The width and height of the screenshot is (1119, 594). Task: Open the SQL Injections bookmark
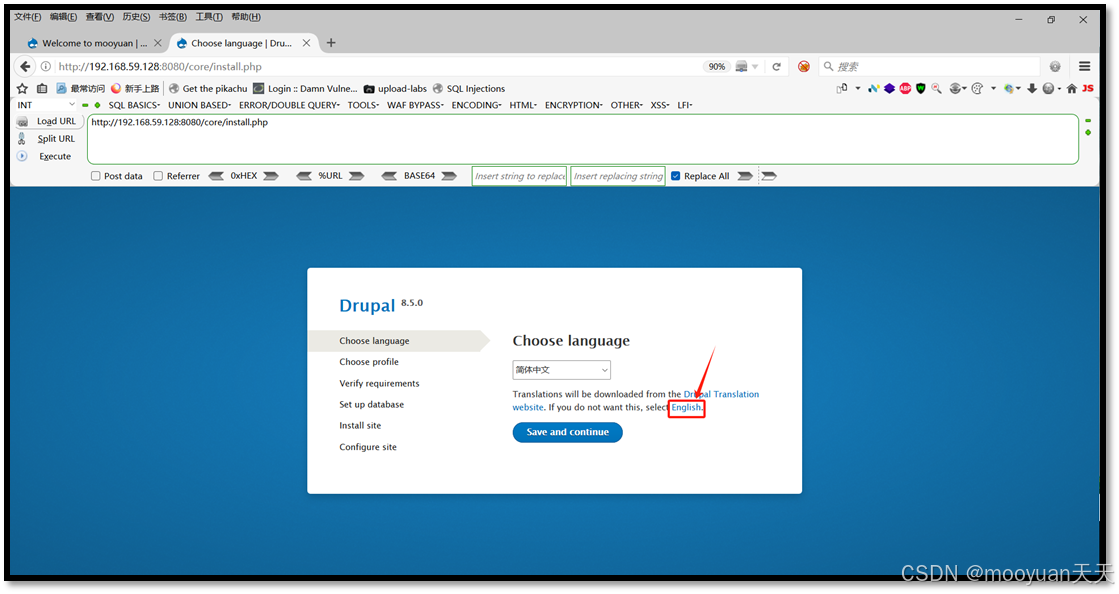pos(469,89)
